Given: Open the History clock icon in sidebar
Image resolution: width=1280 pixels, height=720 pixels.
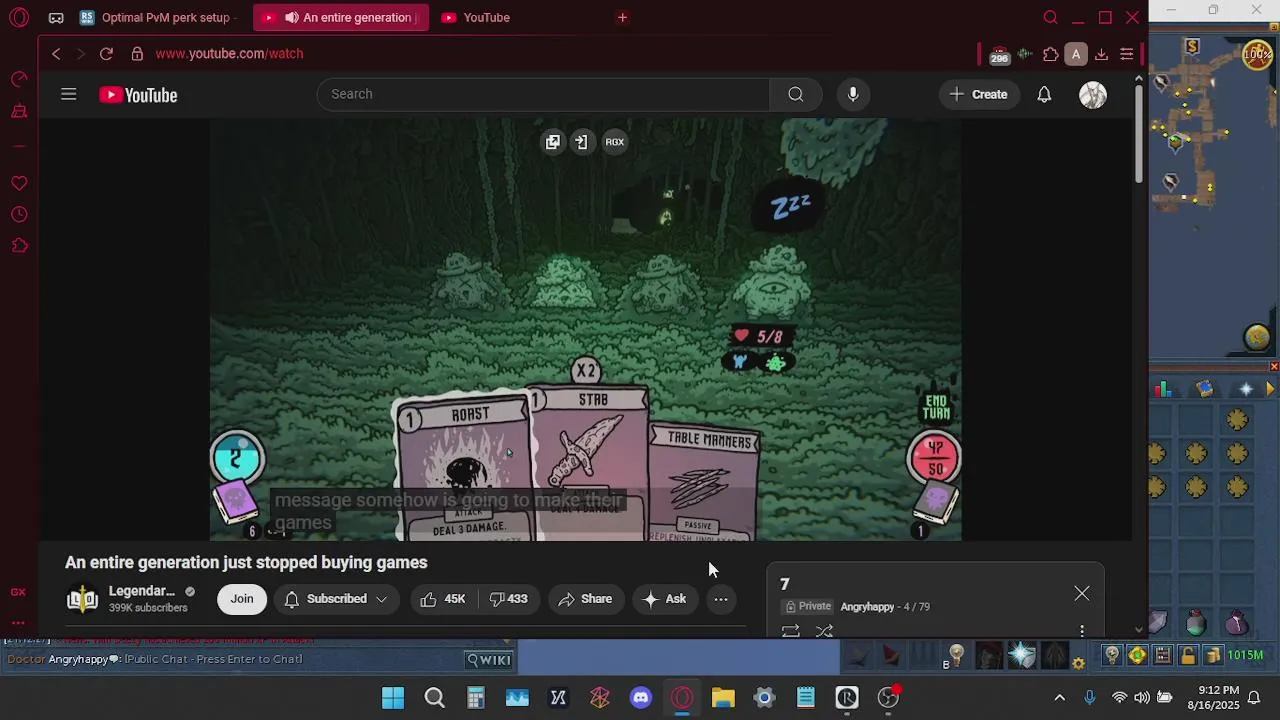Looking at the screenshot, I should click(19, 215).
